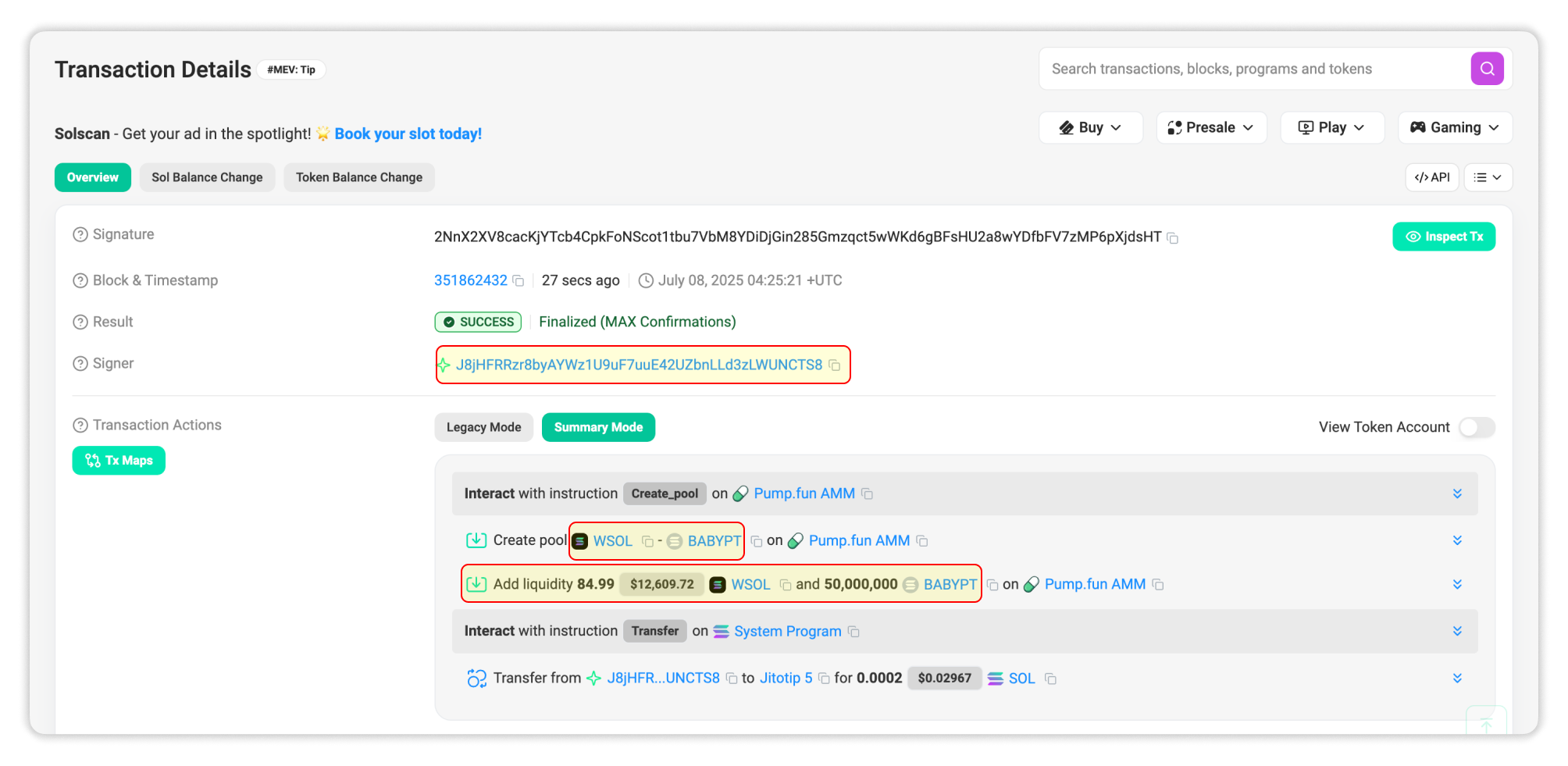Expand the Add liquidity row details
1568x766 pixels.
[x=1456, y=584]
